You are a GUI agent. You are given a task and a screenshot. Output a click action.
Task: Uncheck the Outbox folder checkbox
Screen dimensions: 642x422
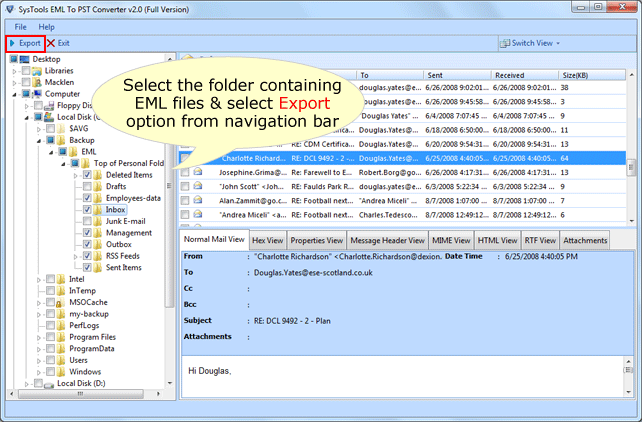[87, 244]
